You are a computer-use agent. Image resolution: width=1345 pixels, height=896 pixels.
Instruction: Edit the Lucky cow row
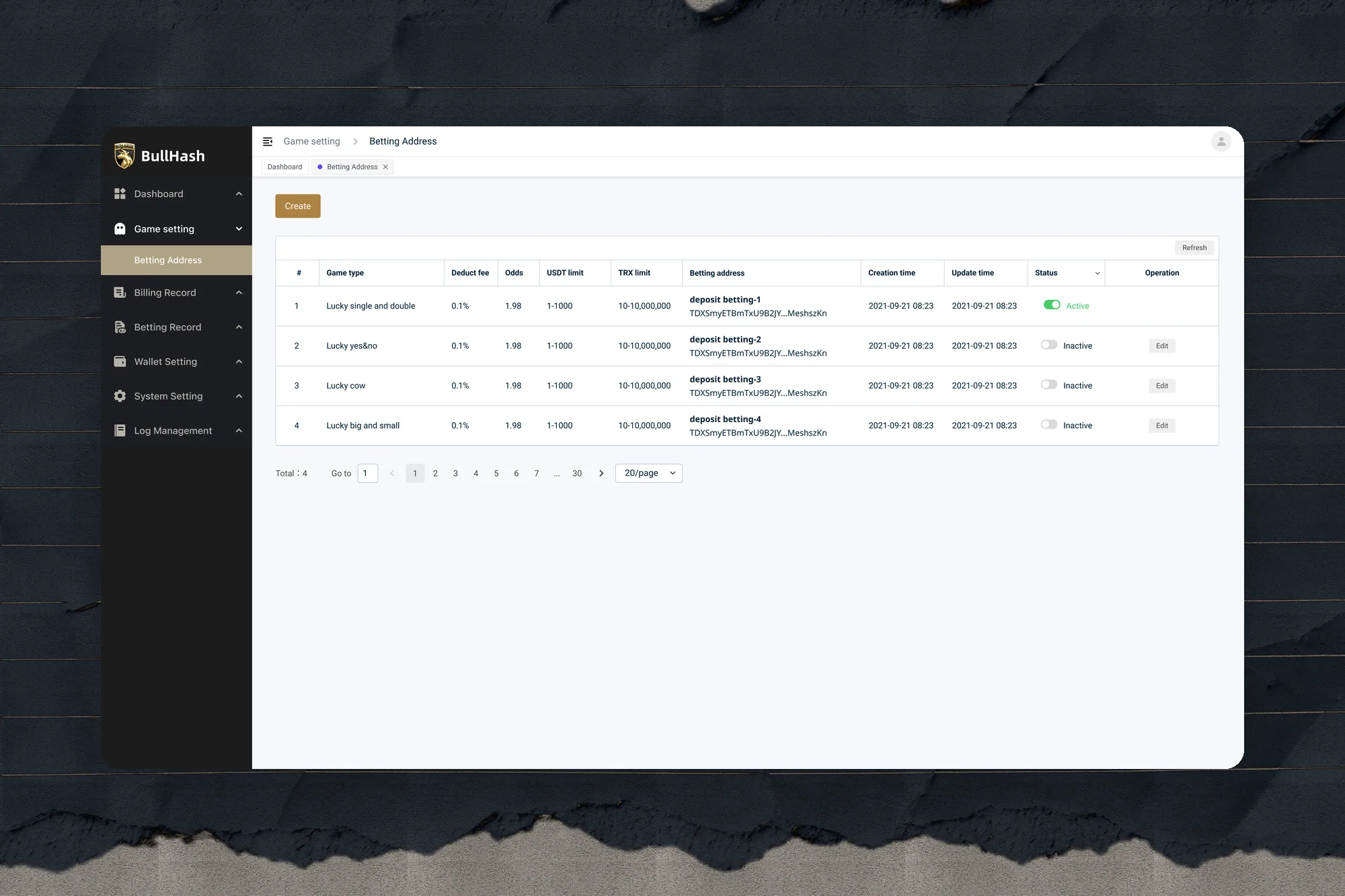pos(1162,386)
